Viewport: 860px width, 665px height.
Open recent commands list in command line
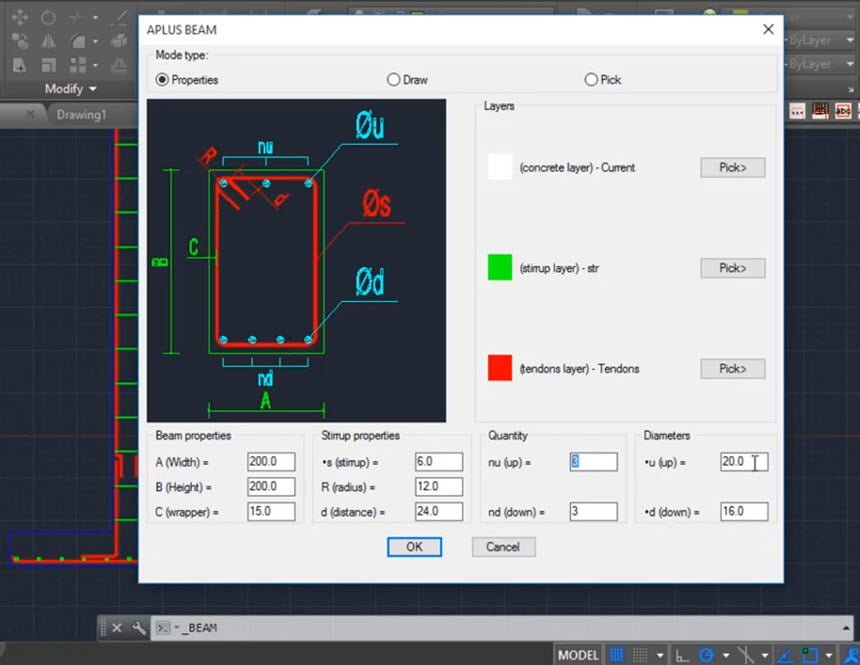167,627
